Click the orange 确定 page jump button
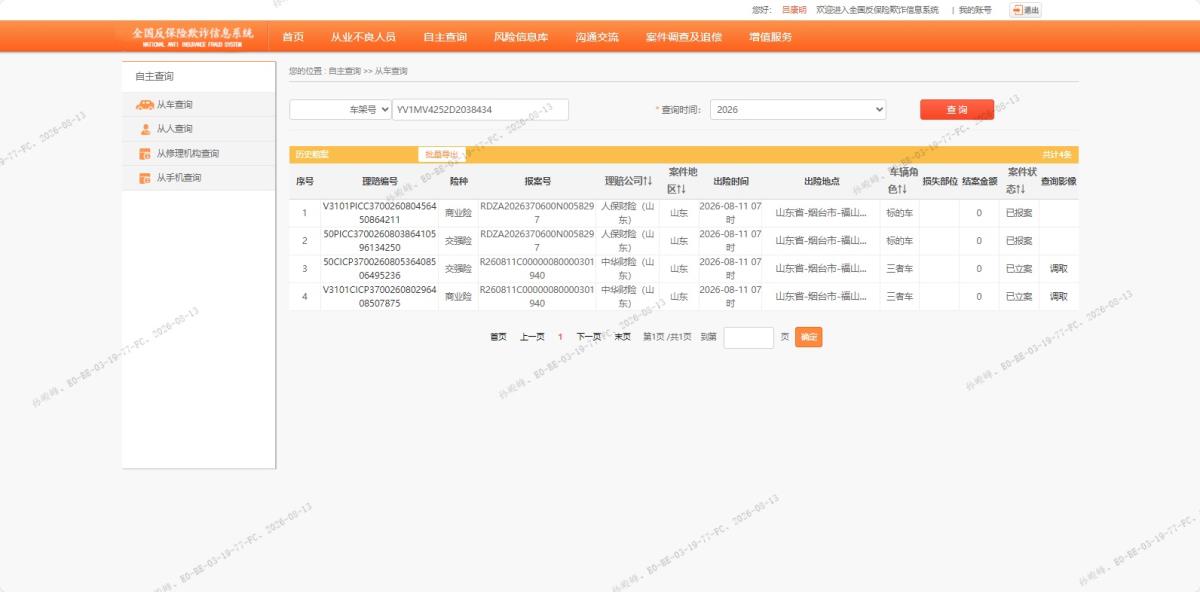1200x592 pixels. [809, 337]
